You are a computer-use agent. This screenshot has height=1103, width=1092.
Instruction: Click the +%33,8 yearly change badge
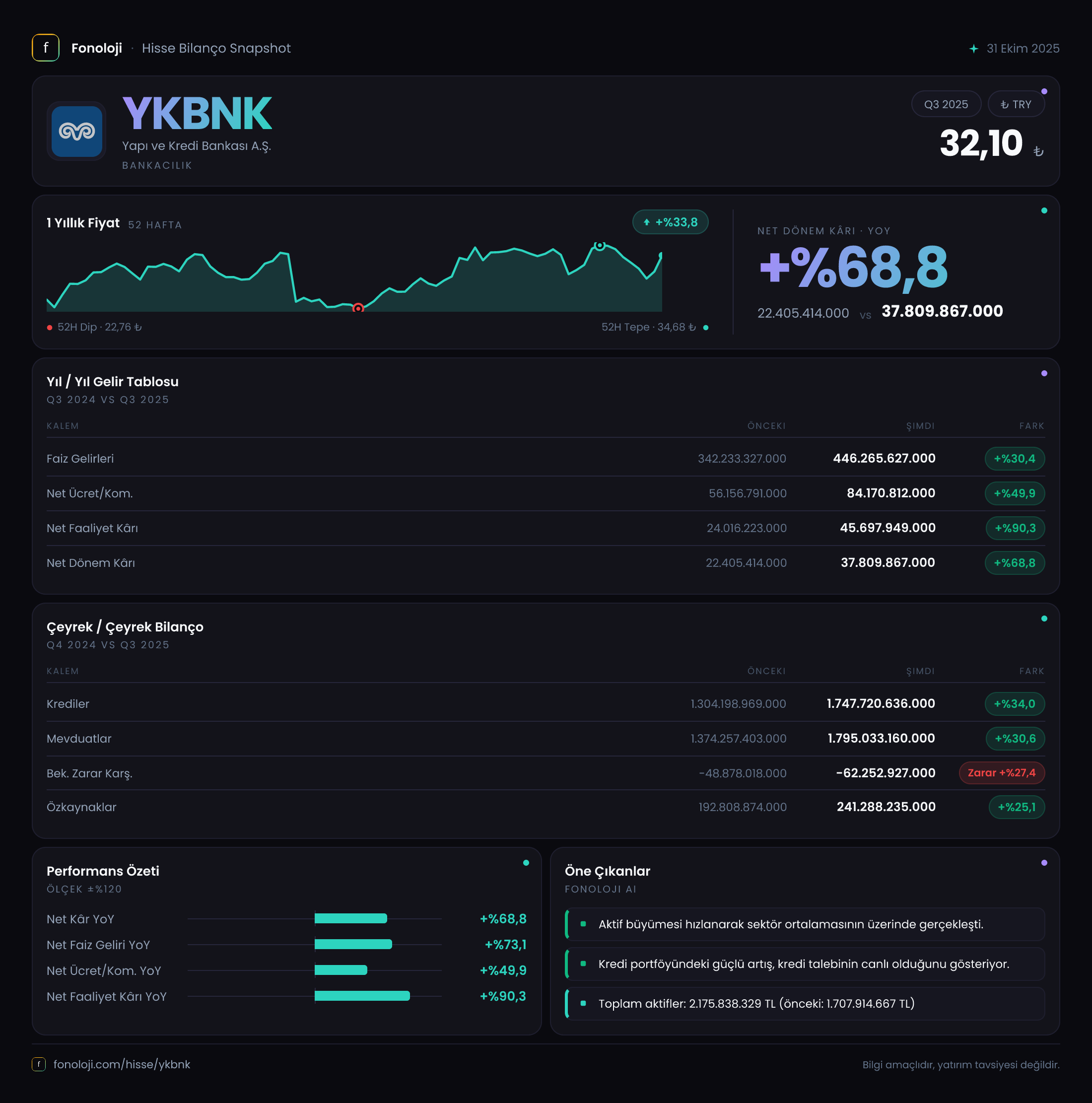click(x=670, y=222)
